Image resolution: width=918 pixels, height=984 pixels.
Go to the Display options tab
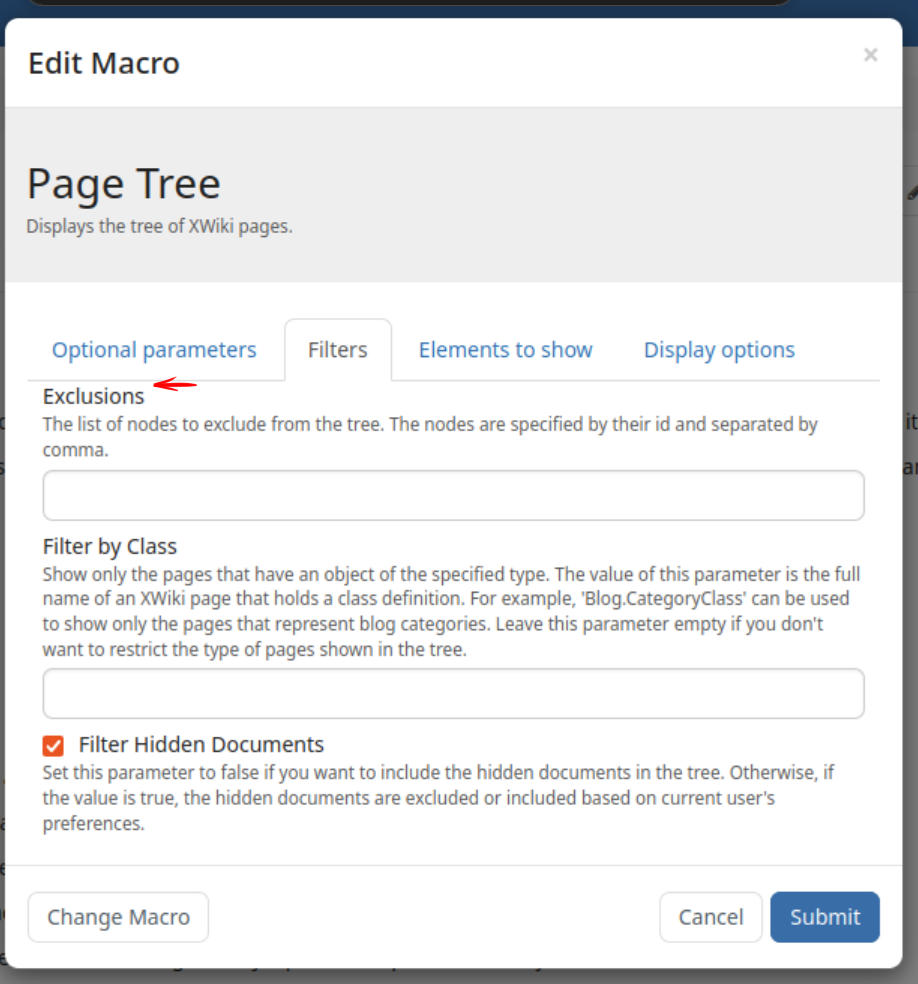(x=719, y=350)
